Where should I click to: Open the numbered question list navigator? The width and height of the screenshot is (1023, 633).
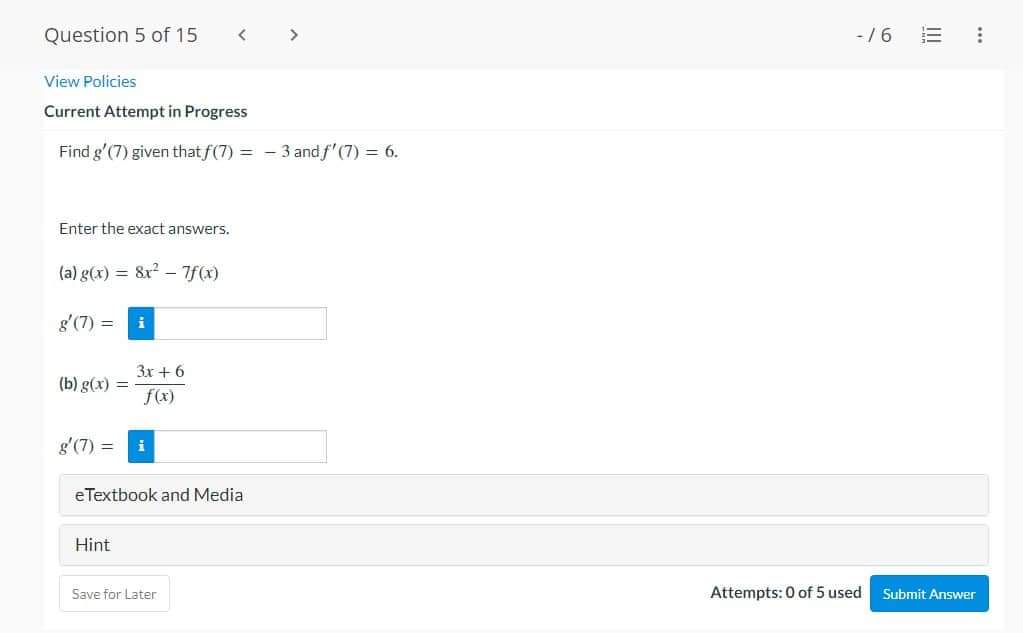point(931,34)
